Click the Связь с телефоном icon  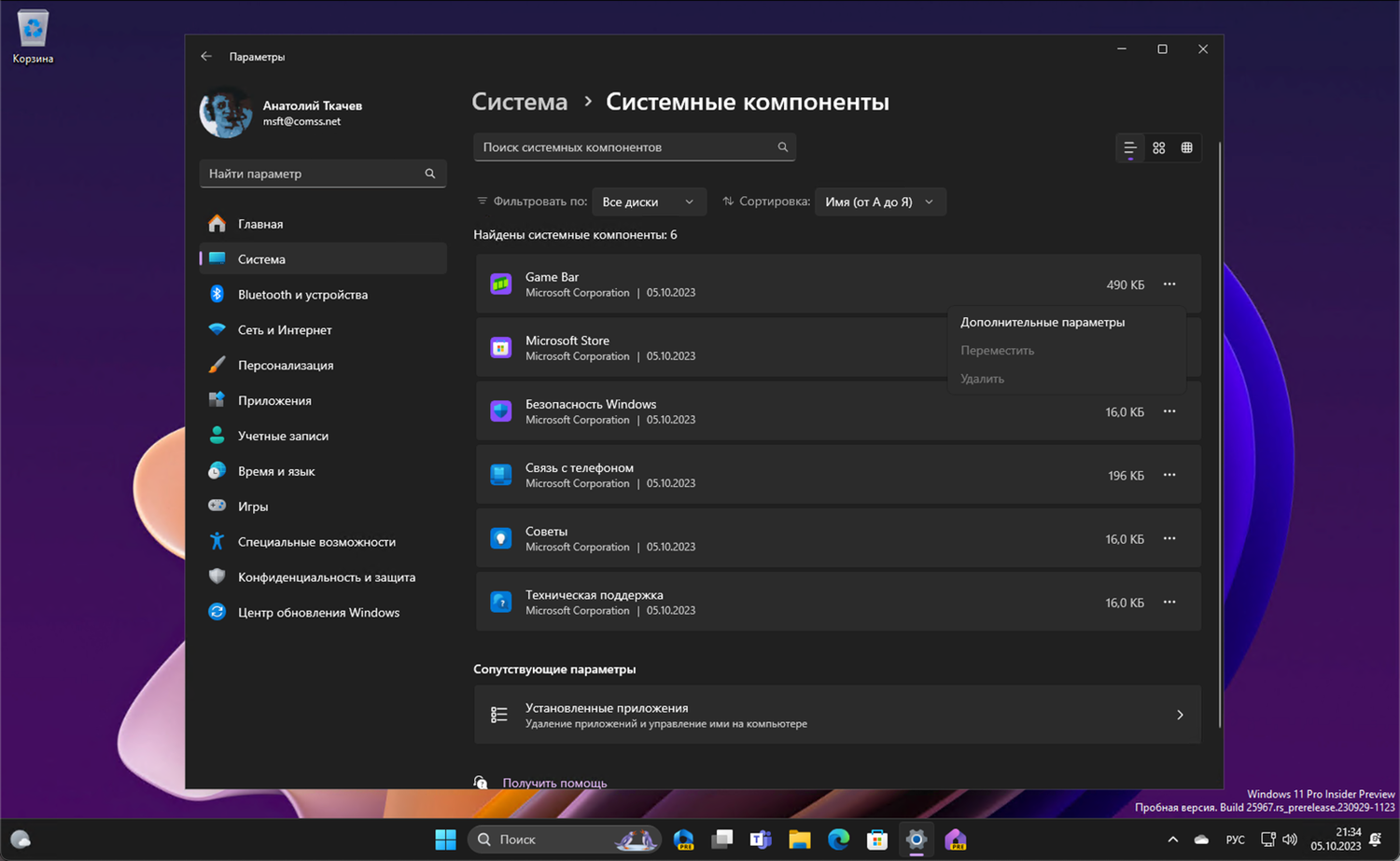click(501, 475)
